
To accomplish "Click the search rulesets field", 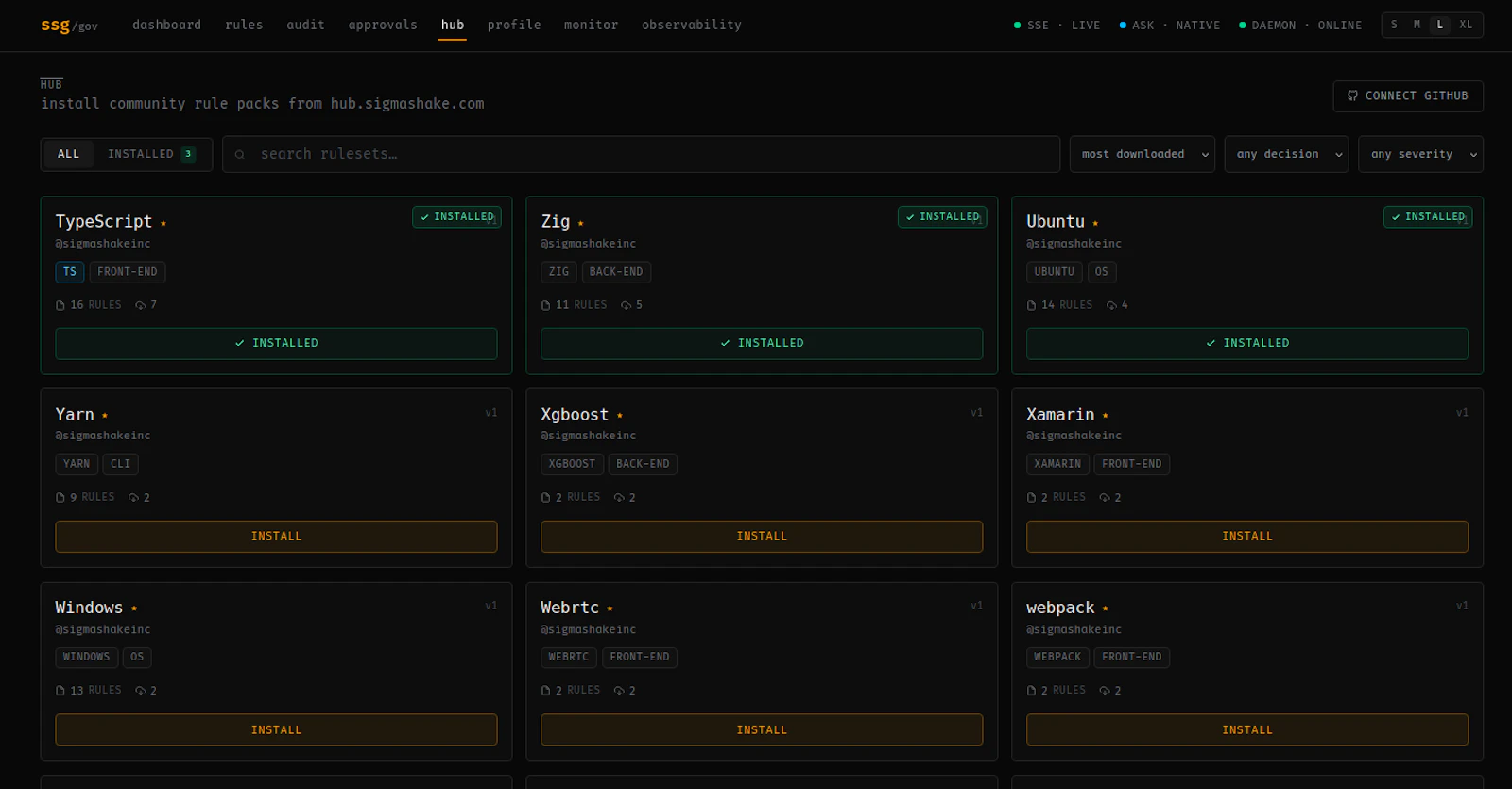I will [x=641, y=154].
